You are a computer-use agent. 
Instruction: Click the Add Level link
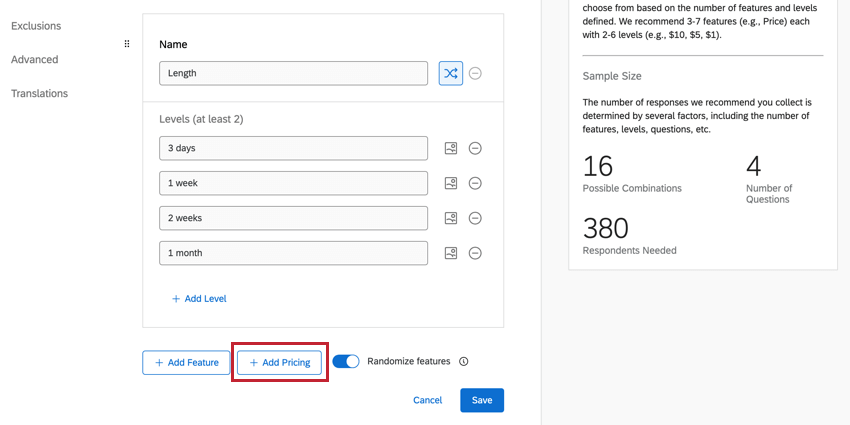[x=199, y=298]
